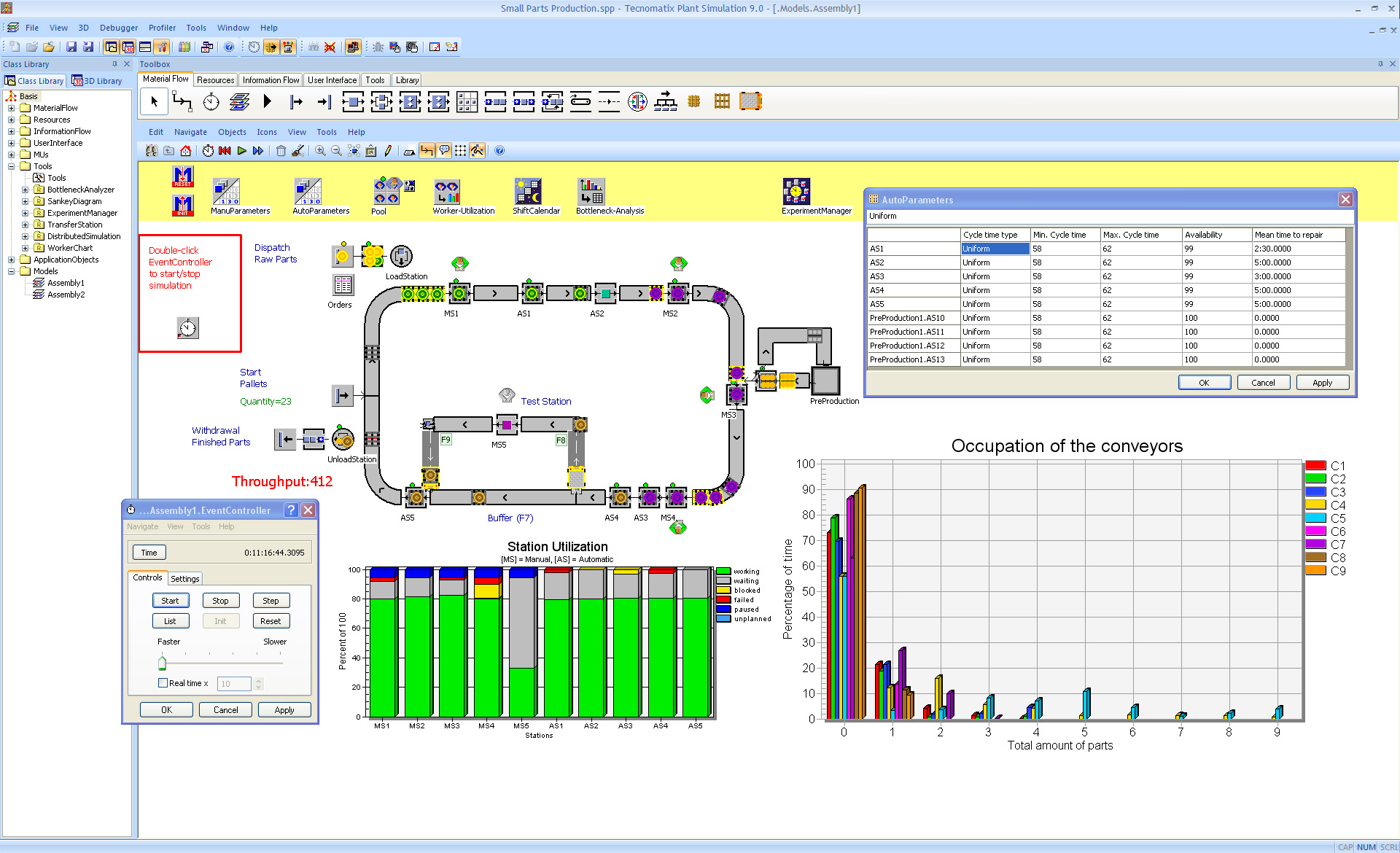1400x853 pixels.
Task: Click Apply in AutoParameters dialog
Action: (1322, 383)
